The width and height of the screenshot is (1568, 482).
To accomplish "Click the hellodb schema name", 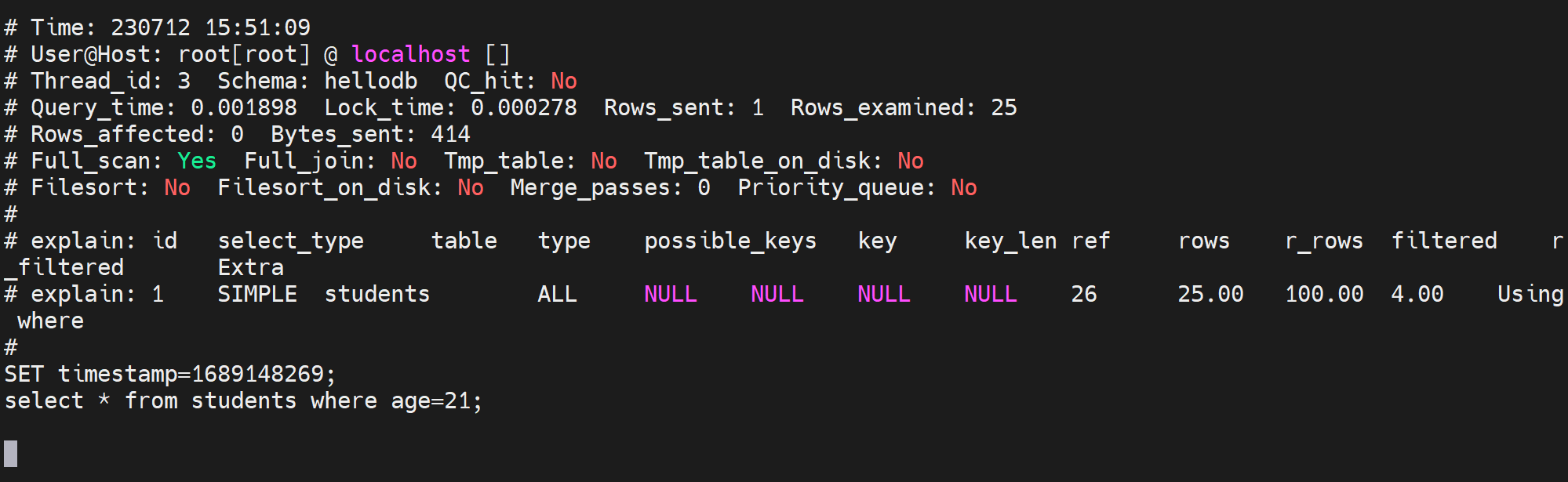I will (370, 81).
